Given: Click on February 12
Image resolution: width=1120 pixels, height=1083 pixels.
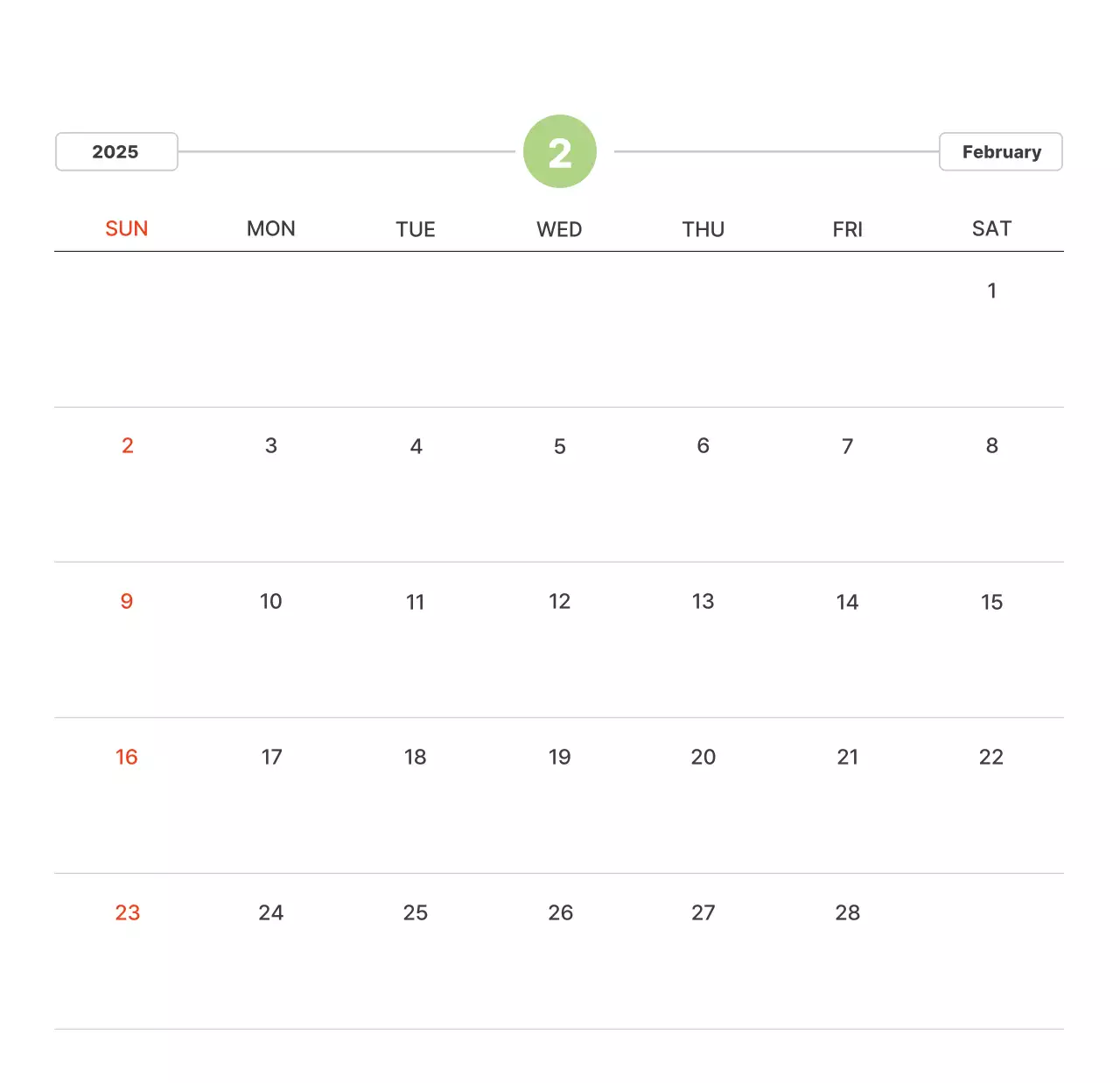Looking at the screenshot, I should [559, 602].
